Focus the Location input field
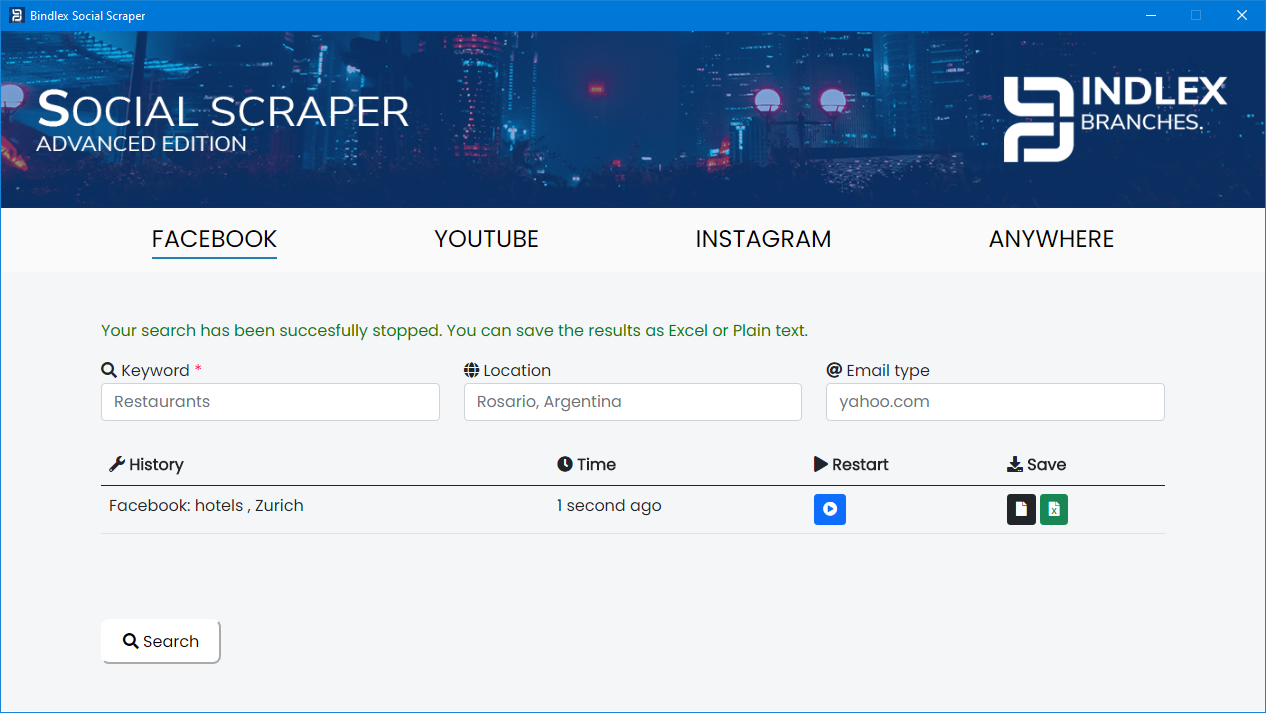The height and width of the screenshot is (713, 1266). pos(633,402)
